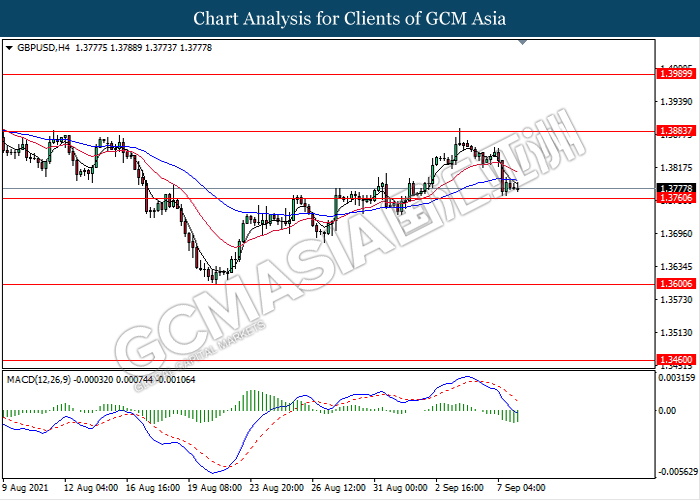The height and width of the screenshot is (500, 700).
Task: Click the 19 Aug 08:00 time label
Action: tap(215, 488)
